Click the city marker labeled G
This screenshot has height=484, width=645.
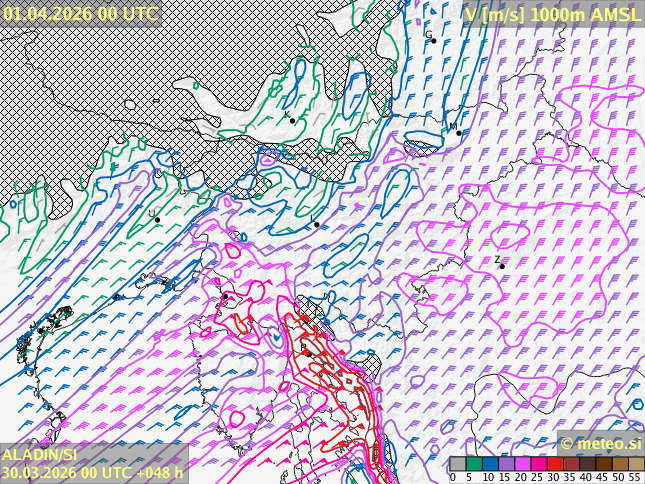point(433,40)
